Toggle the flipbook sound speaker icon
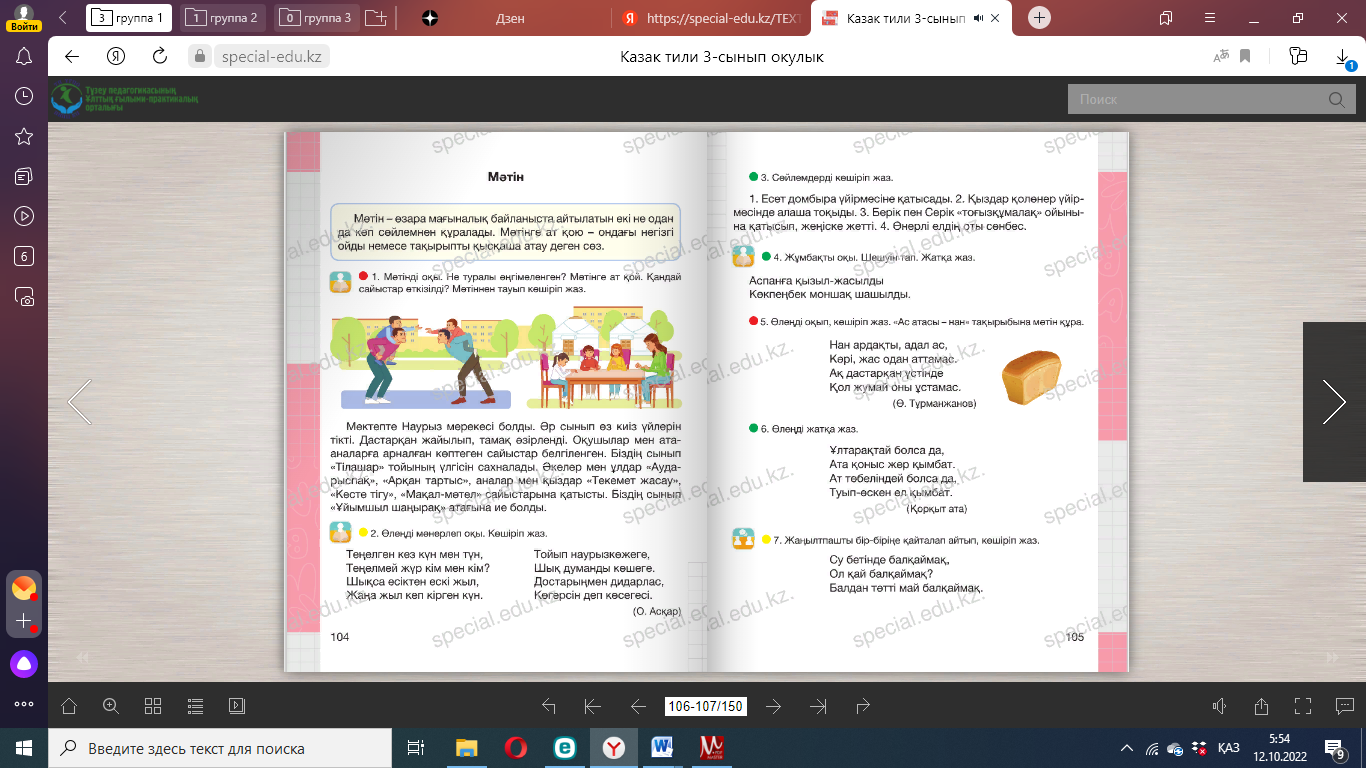The width and height of the screenshot is (1366, 768). (x=1219, y=706)
